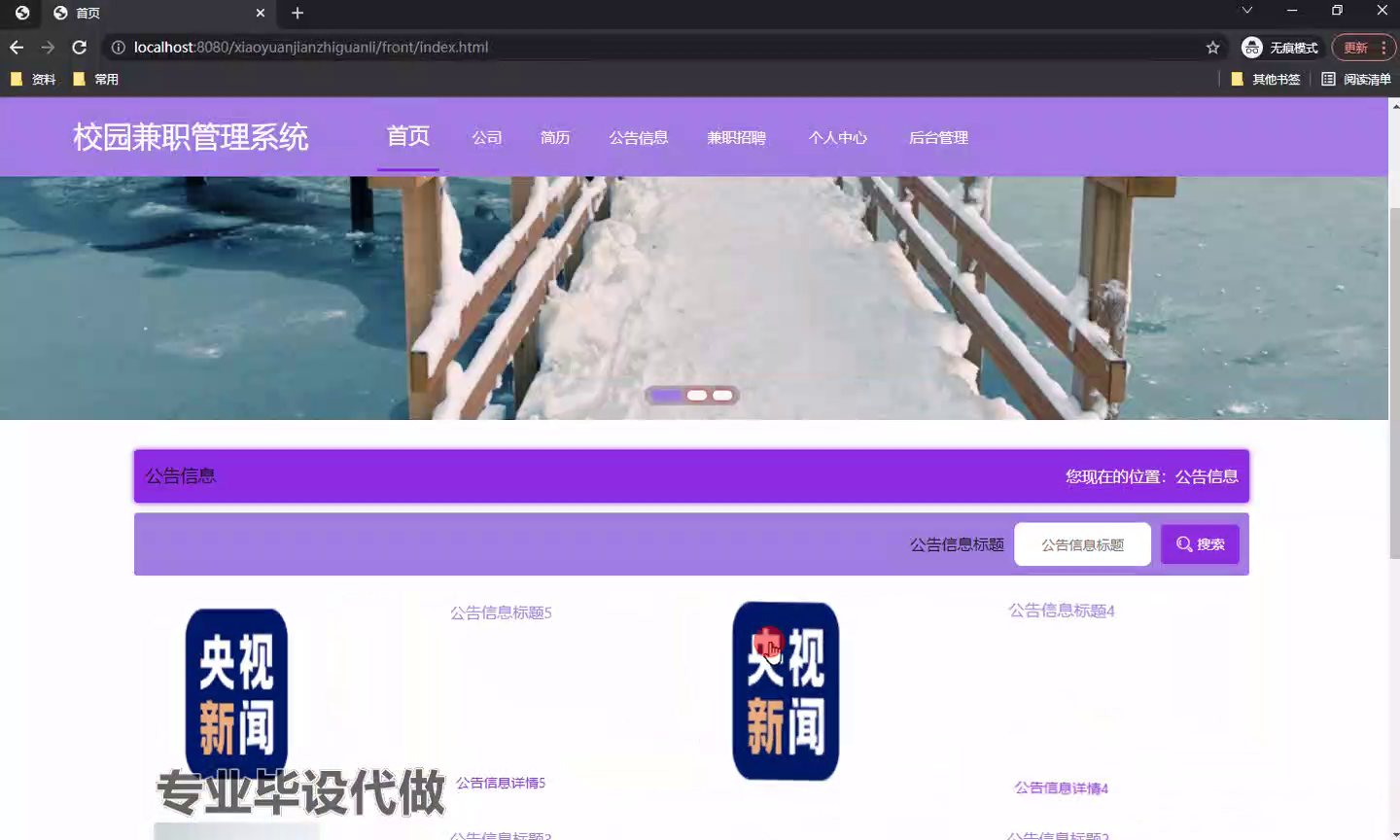
Task: Open the 兼职招聘 navigation item
Action: click(737, 137)
